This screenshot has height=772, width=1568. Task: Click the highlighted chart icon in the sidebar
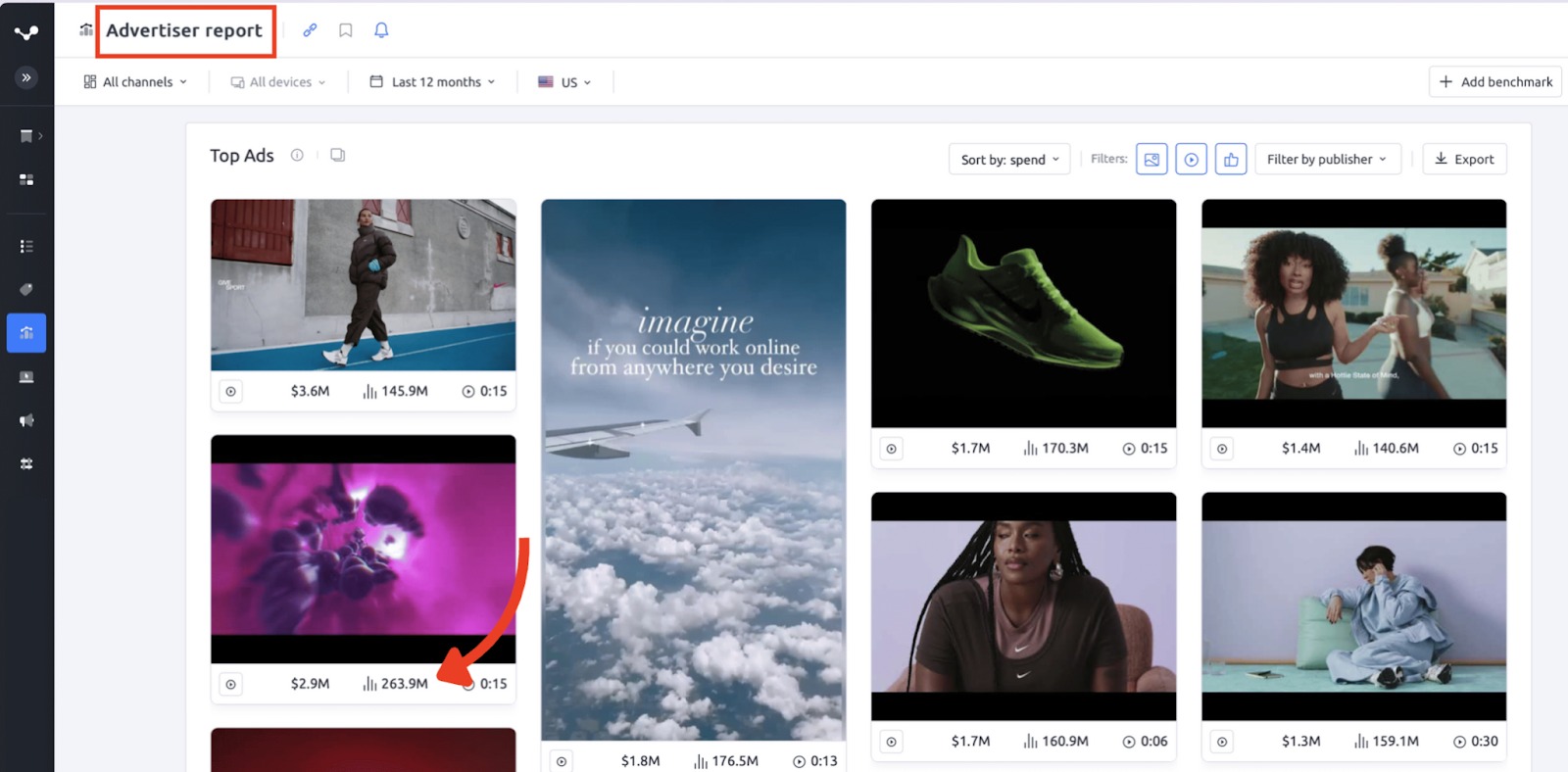(x=26, y=333)
